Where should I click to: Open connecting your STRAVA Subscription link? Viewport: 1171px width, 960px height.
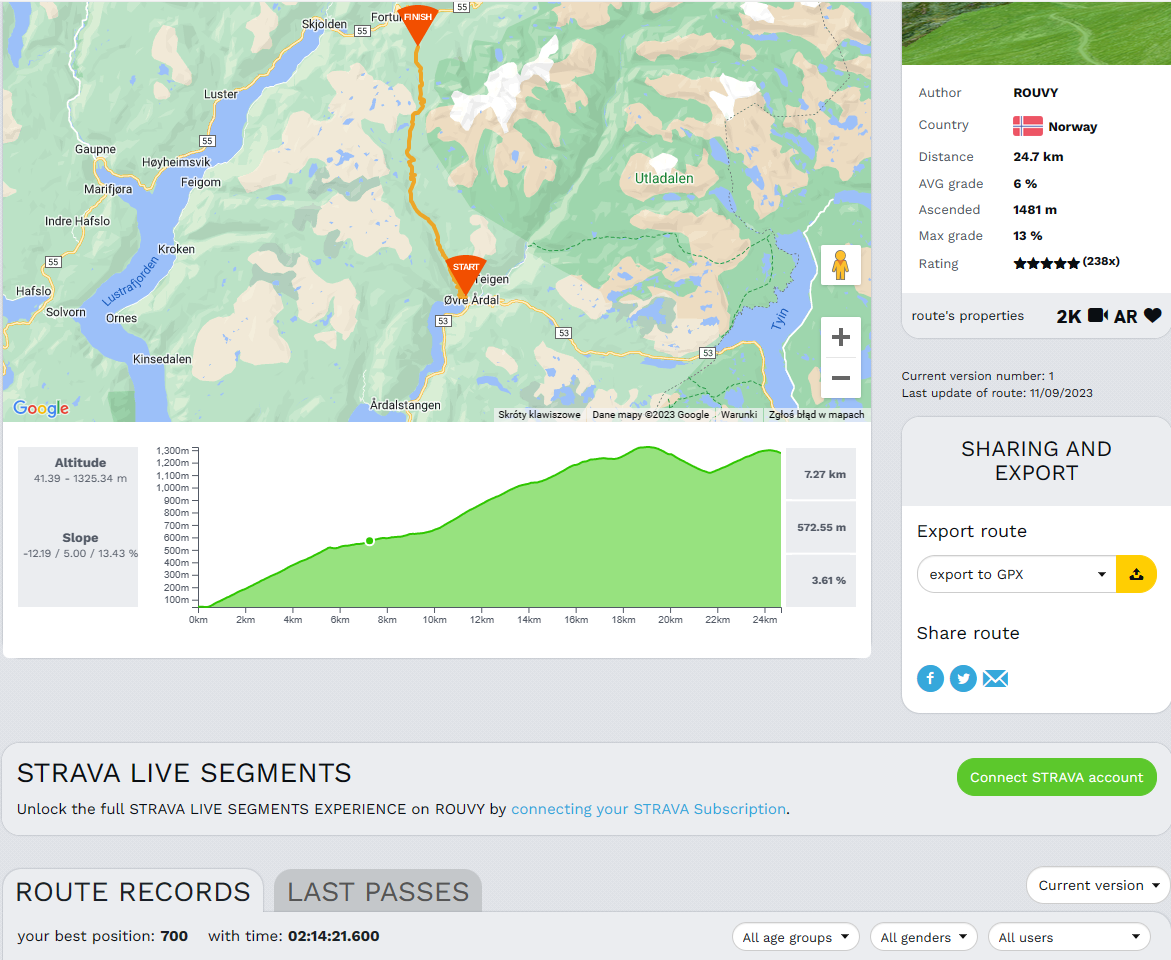(648, 809)
